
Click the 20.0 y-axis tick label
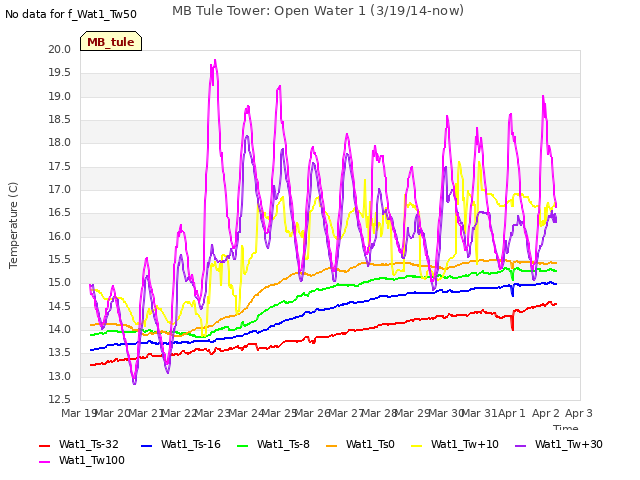[x=60, y=49]
